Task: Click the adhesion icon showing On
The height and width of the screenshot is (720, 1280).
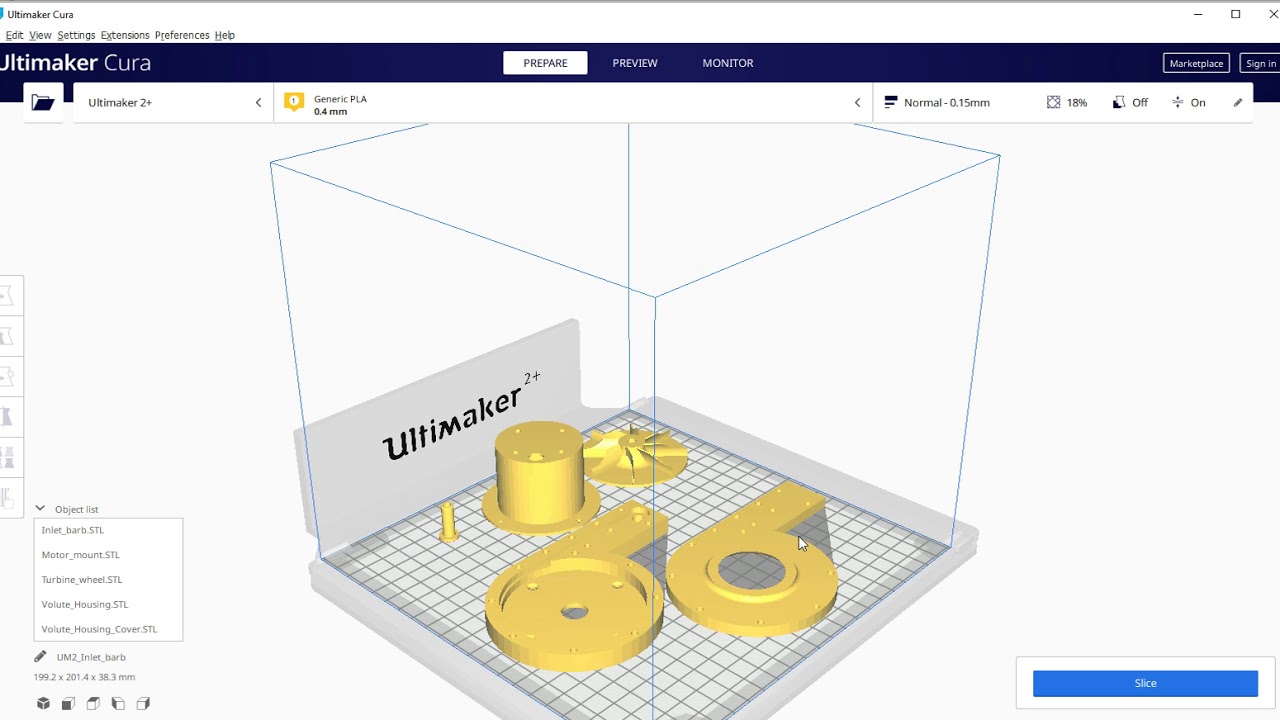Action: coord(1177,102)
